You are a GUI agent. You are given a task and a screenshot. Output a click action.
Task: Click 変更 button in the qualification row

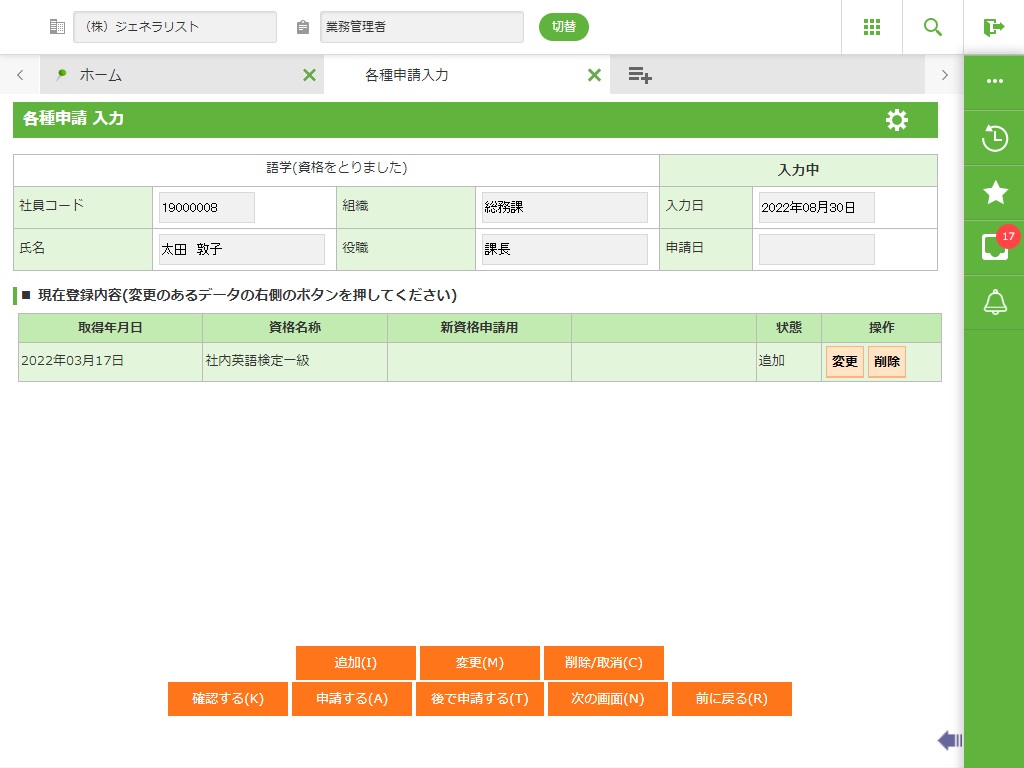coord(845,362)
